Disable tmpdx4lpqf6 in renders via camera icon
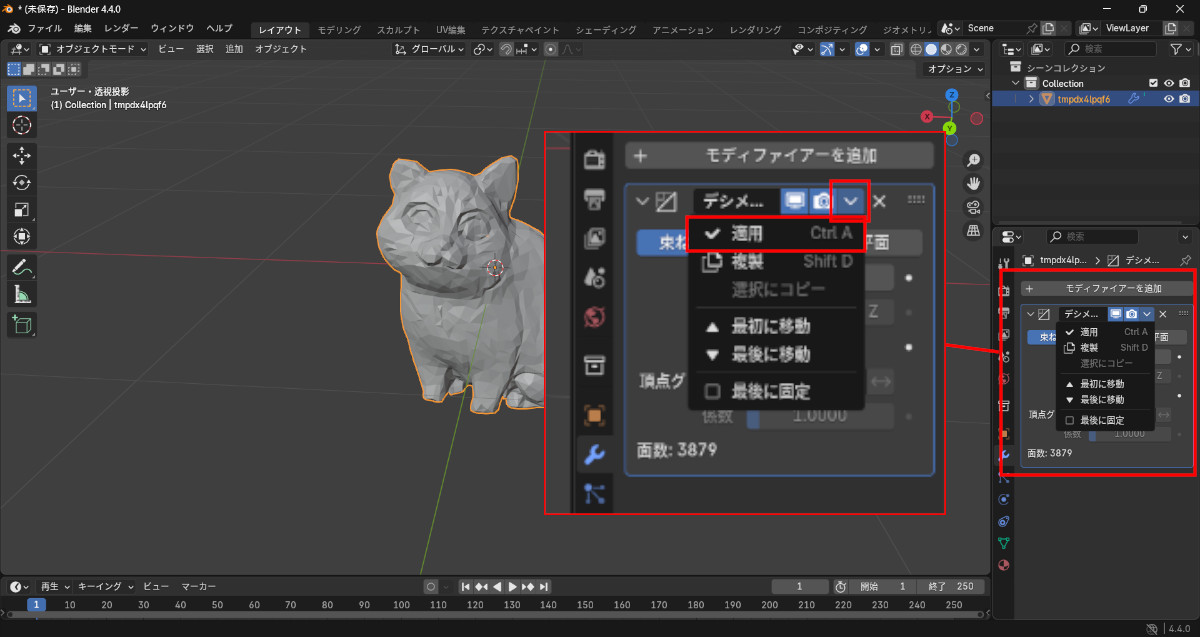Image resolution: width=1200 pixels, height=637 pixels. tap(1184, 99)
